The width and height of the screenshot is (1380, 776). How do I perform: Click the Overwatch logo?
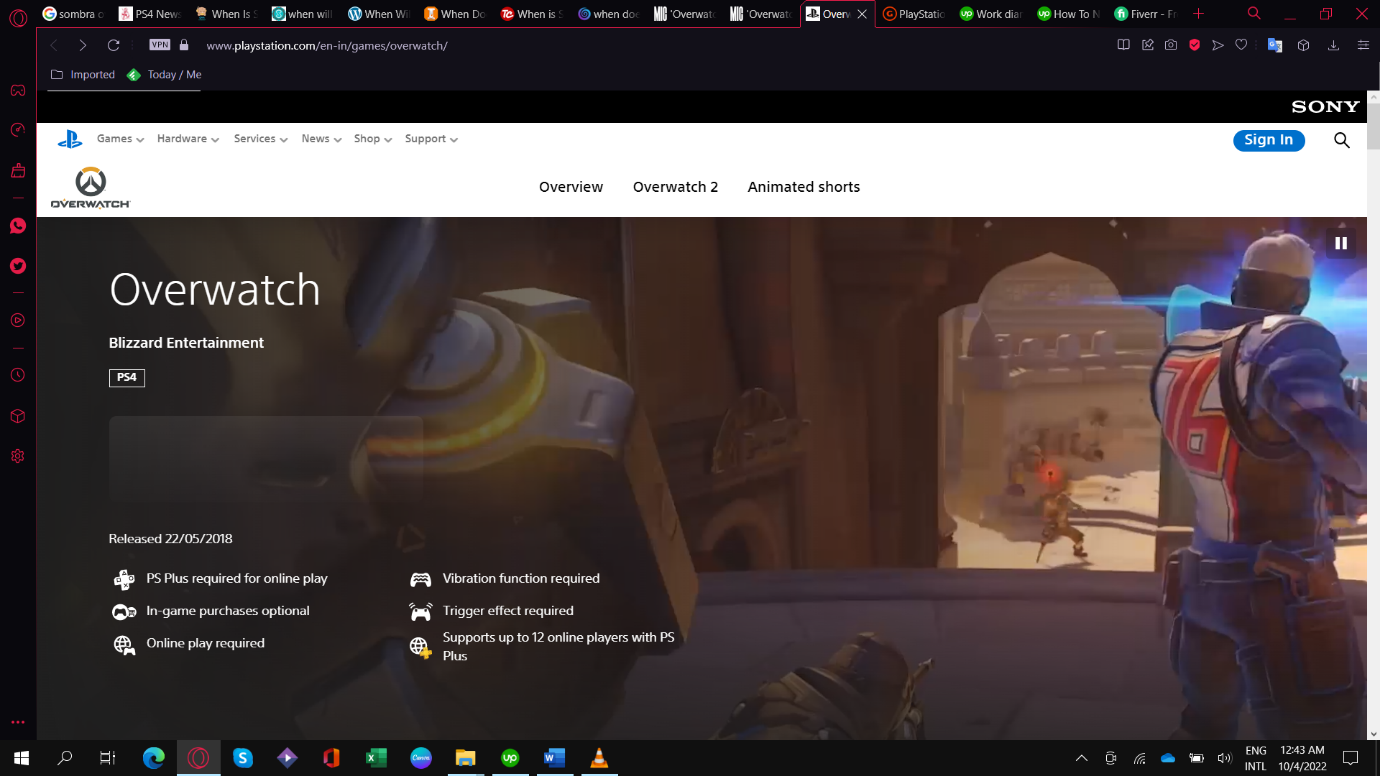90,188
